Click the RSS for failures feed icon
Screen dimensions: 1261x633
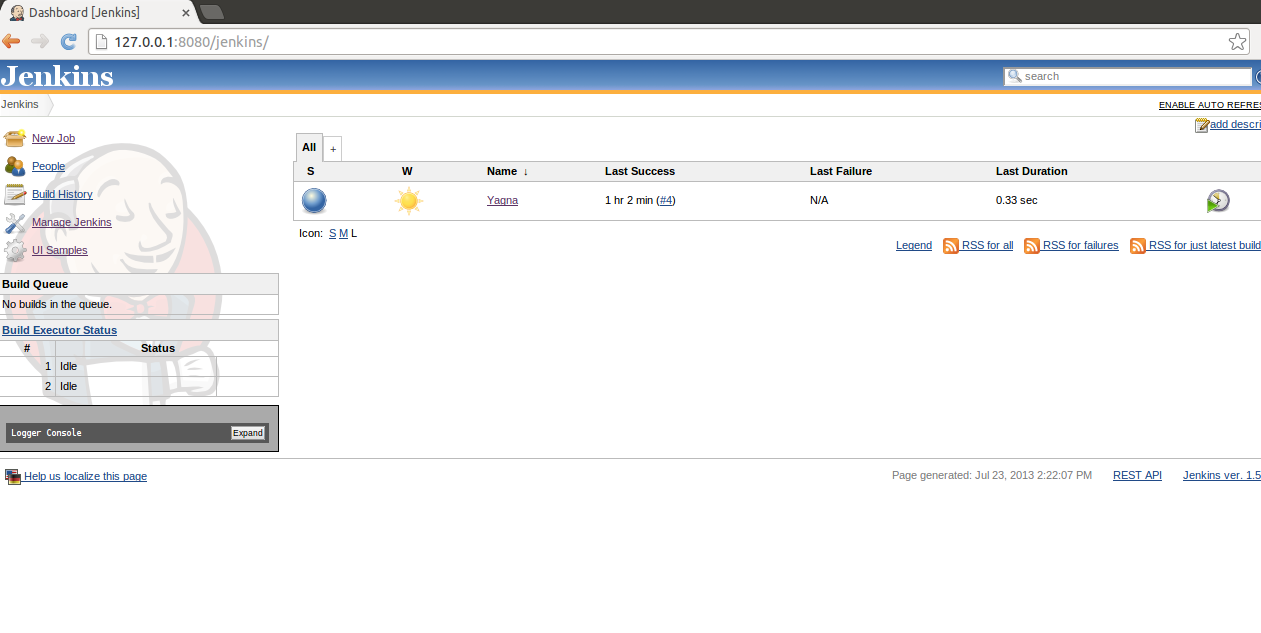1031,245
